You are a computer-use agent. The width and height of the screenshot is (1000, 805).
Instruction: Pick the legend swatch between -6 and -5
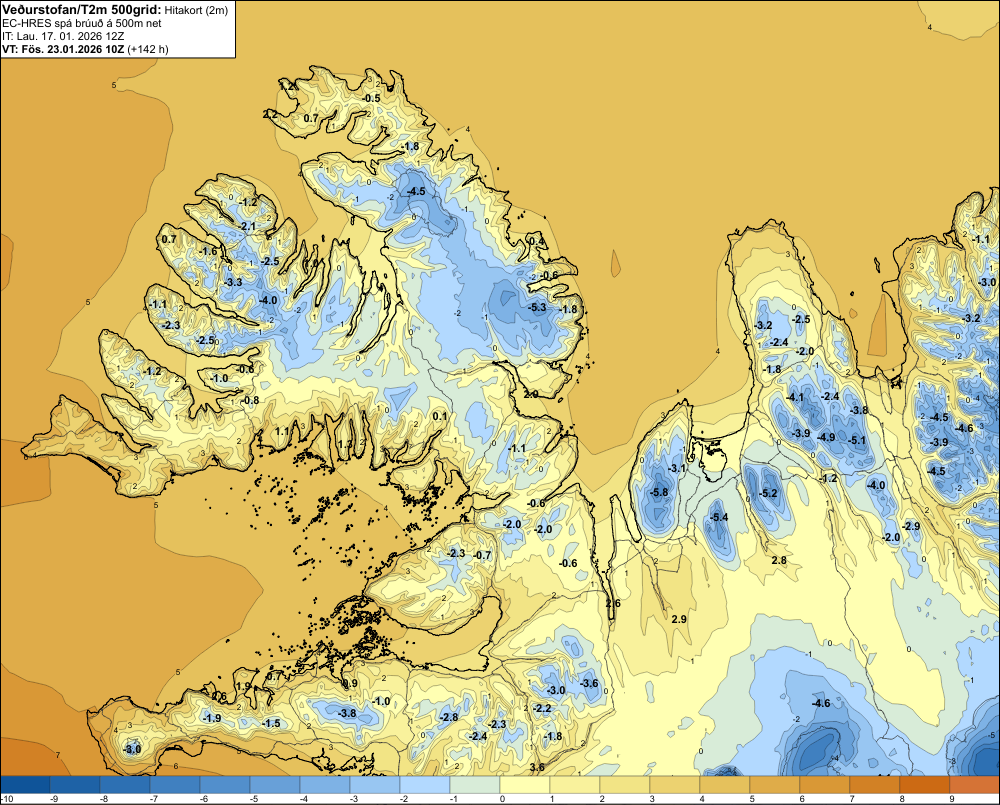coord(225,784)
